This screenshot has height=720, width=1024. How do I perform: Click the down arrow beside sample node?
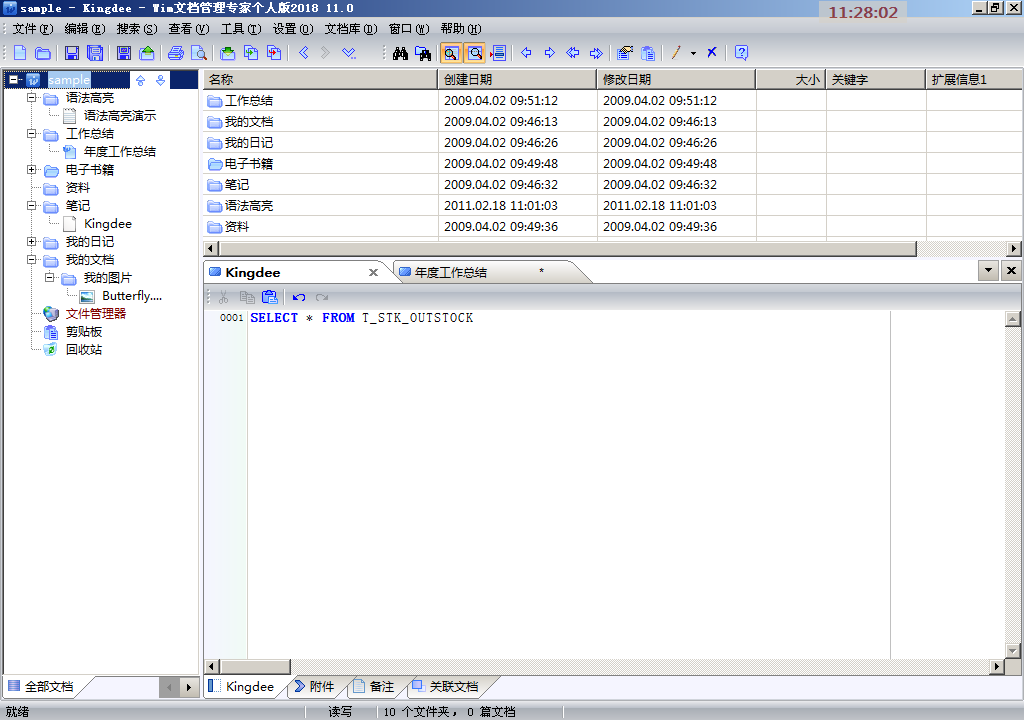[161, 80]
